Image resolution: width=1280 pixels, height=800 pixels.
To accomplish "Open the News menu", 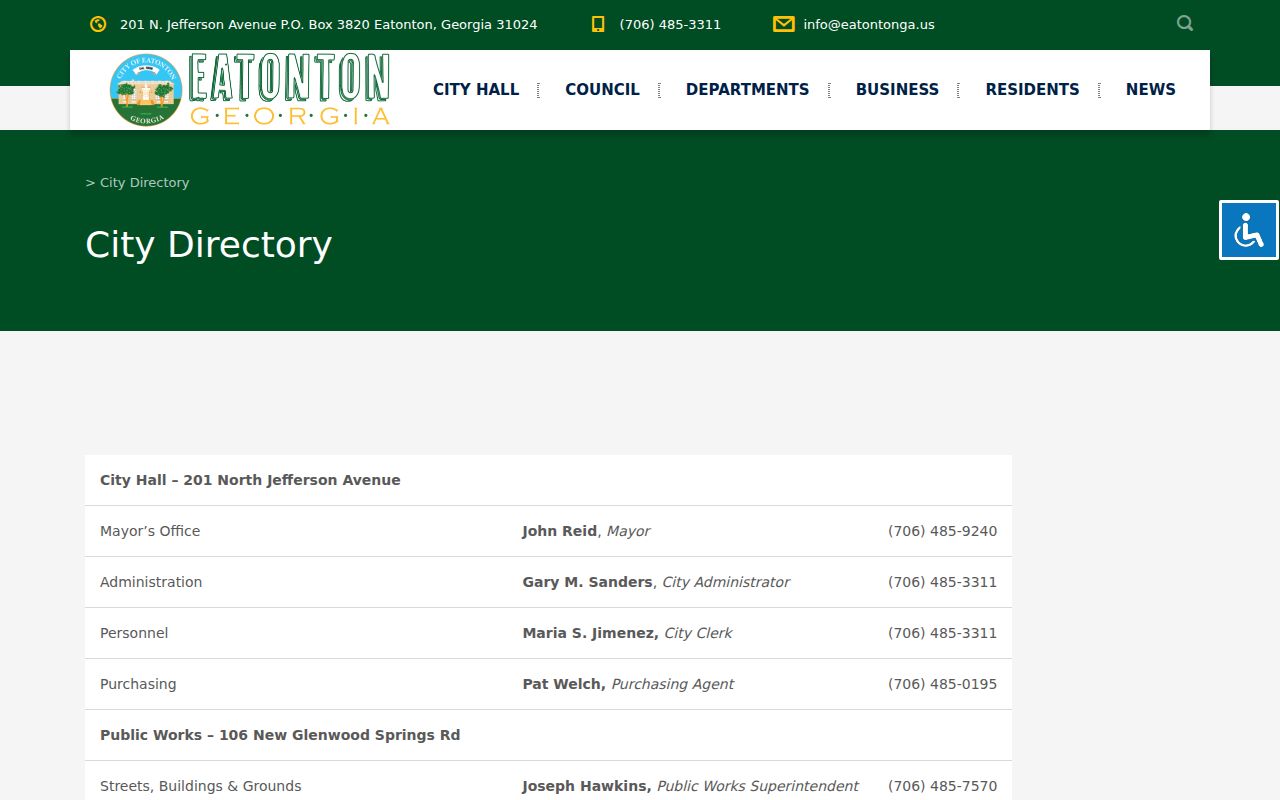I will click(x=1151, y=89).
